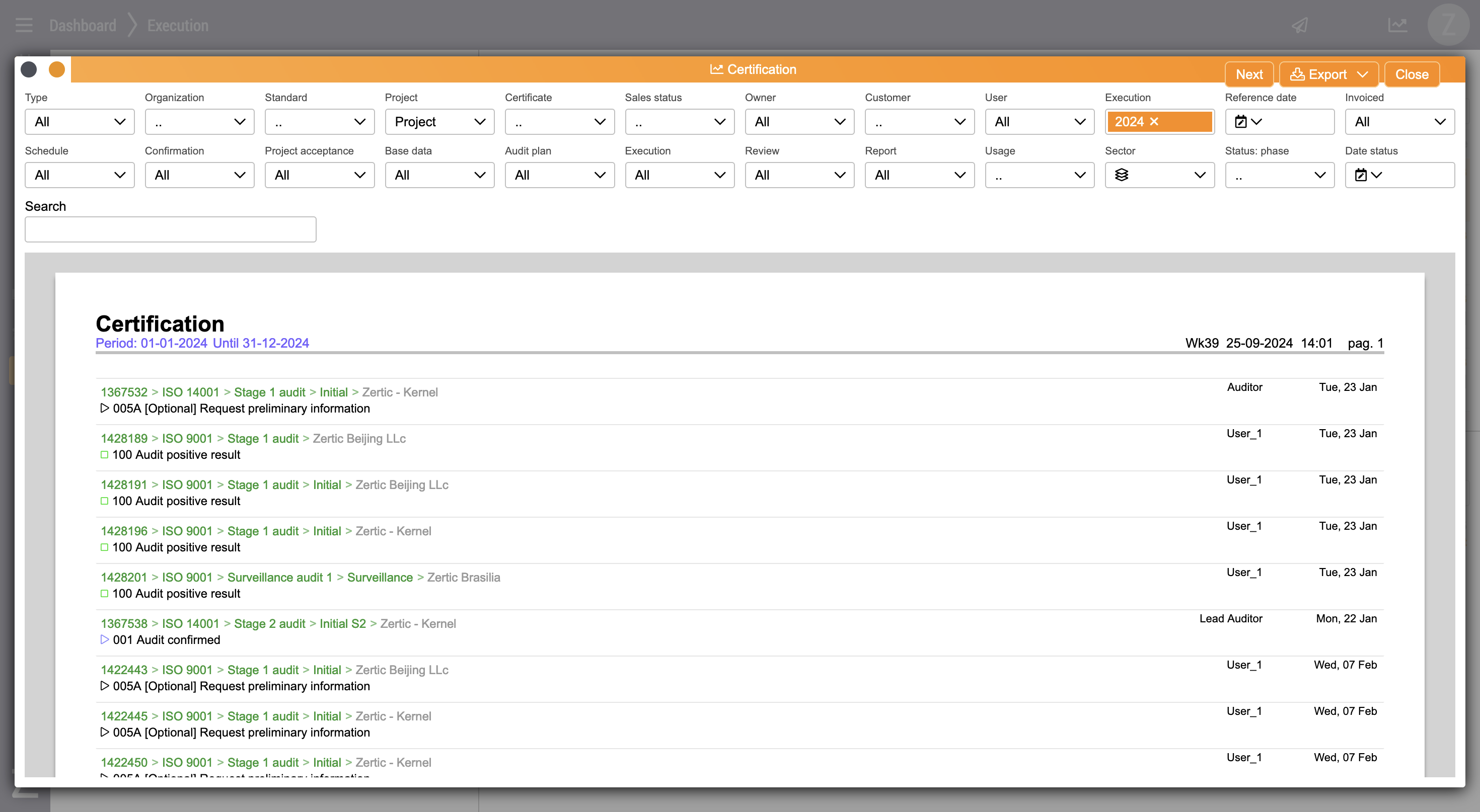Click the dark gray circle in title bar
Screen dimensions: 1480x812
tap(29, 69)
